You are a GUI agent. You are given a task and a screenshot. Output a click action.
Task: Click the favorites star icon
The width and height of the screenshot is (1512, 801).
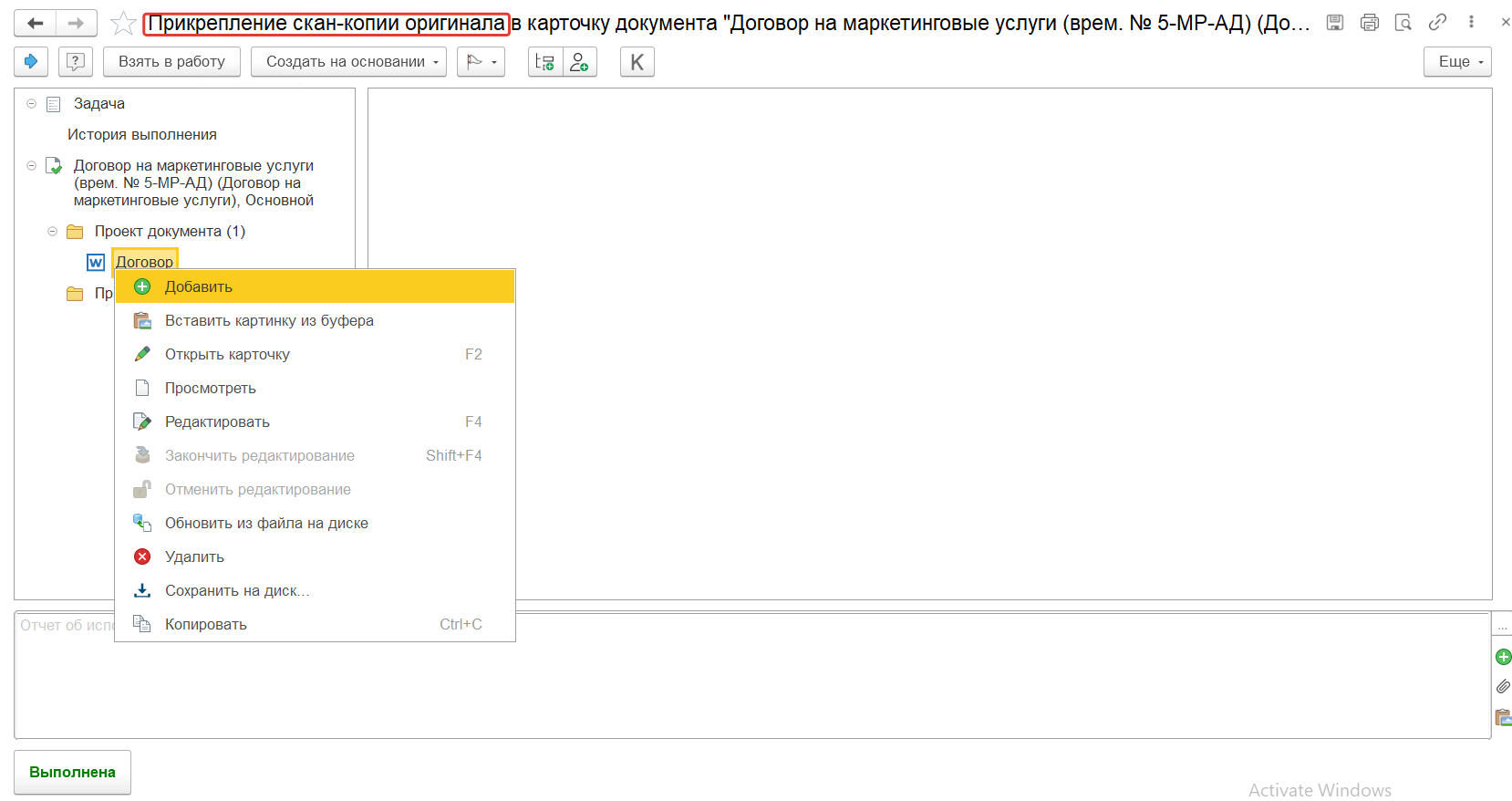coord(123,24)
